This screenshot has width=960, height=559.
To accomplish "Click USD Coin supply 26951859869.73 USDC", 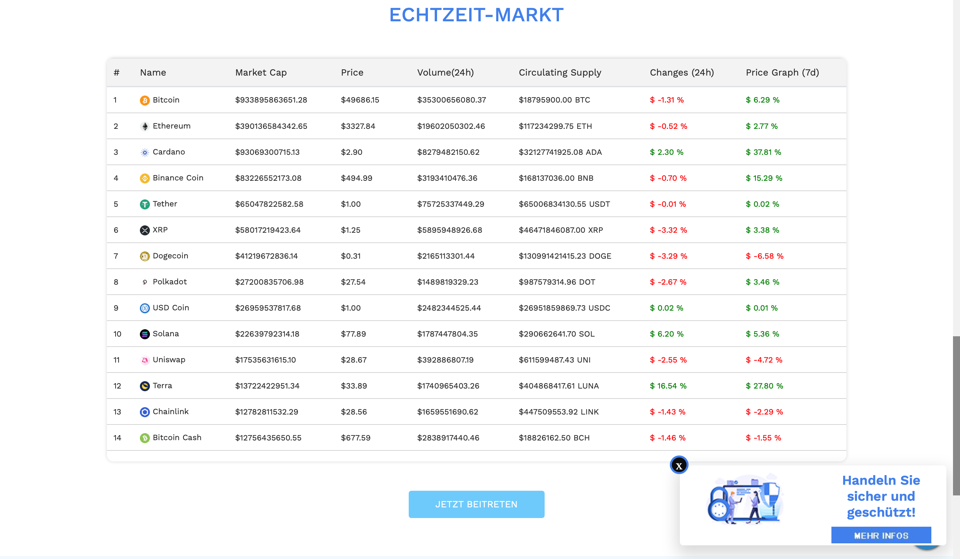I will tap(564, 308).
